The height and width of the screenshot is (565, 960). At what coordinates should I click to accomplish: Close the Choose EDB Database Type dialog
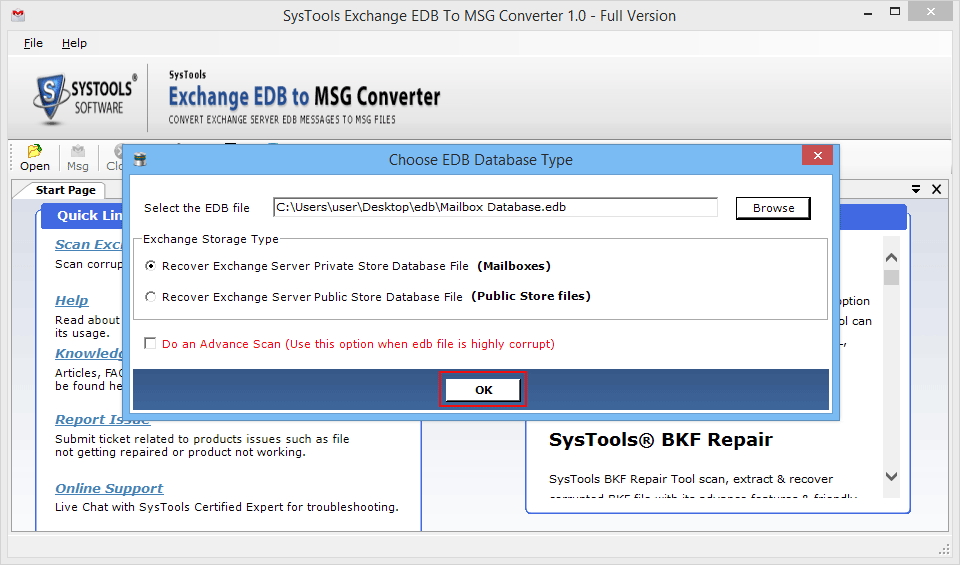[x=817, y=155]
